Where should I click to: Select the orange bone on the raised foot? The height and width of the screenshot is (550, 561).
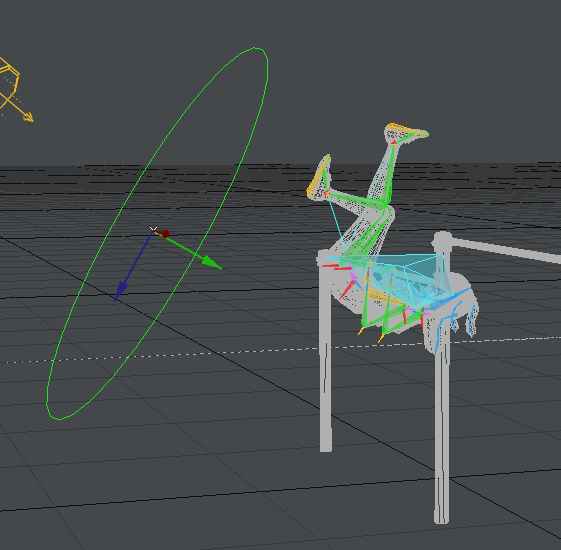408,130
